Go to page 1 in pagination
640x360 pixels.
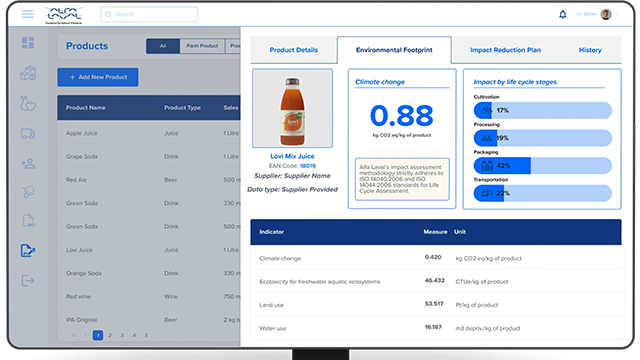[x=98, y=336]
